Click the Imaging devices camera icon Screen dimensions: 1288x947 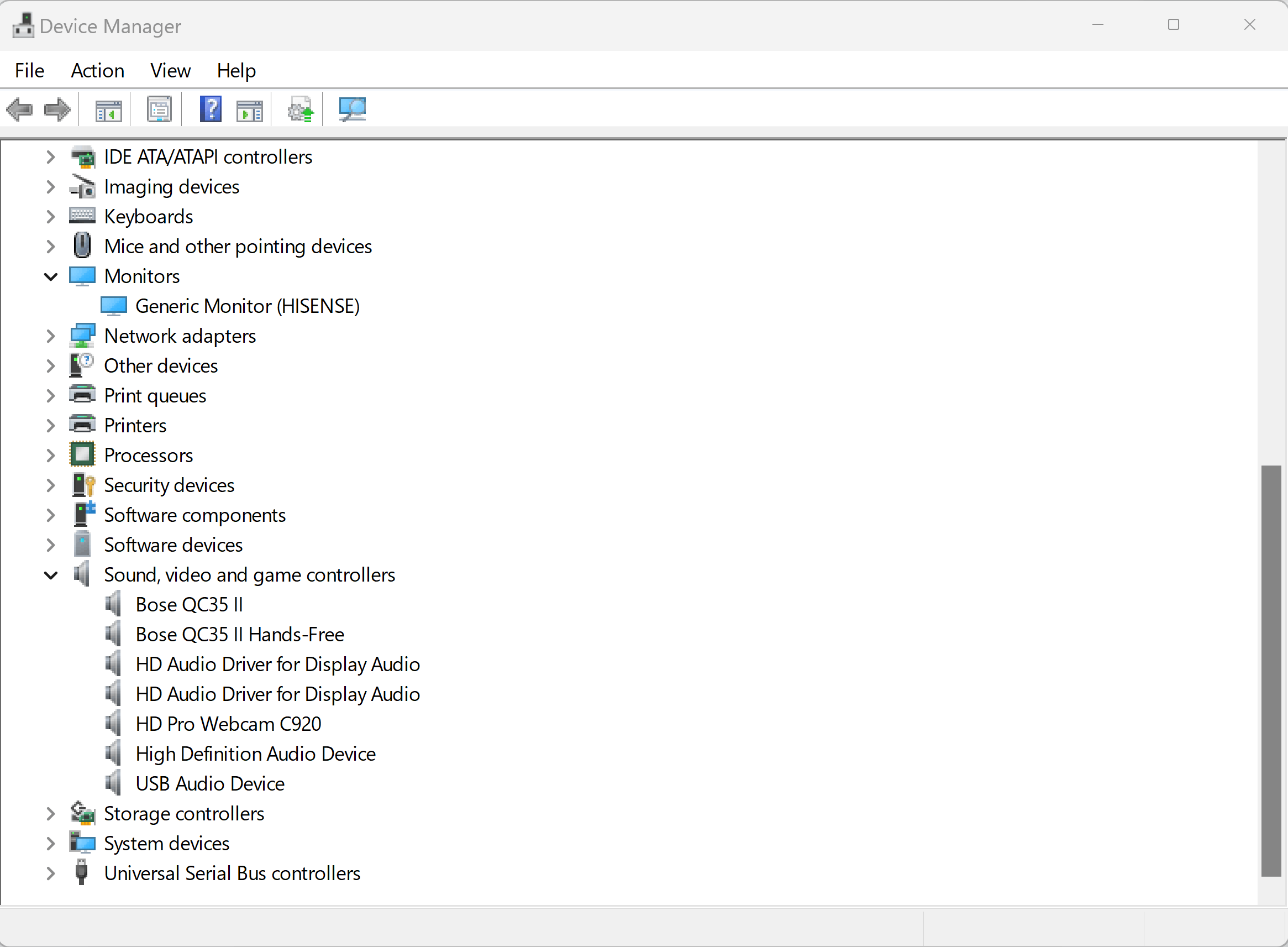(x=82, y=186)
